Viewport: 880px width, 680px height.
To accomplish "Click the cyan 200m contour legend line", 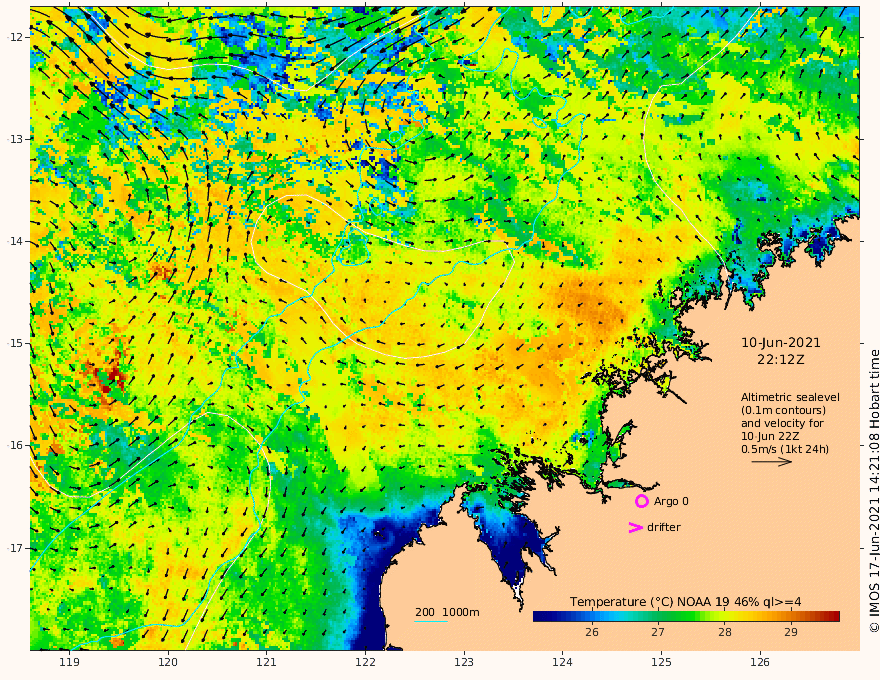I will tap(431, 621).
